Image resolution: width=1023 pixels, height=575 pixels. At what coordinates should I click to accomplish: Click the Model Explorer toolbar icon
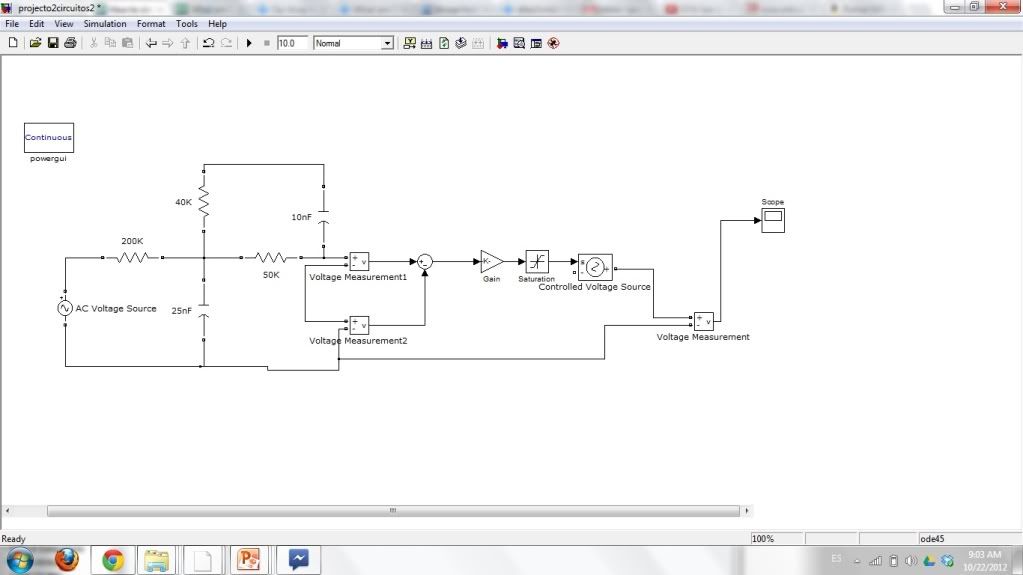(x=519, y=43)
